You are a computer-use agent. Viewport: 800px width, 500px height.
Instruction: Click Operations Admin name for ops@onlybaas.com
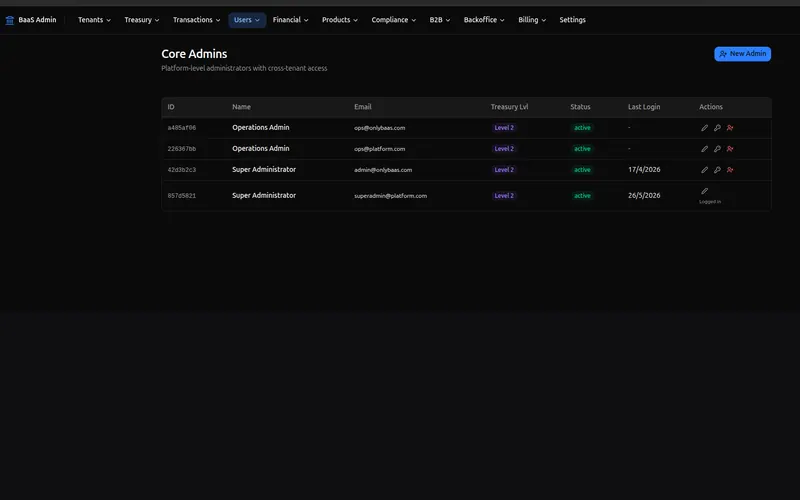[261, 128]
